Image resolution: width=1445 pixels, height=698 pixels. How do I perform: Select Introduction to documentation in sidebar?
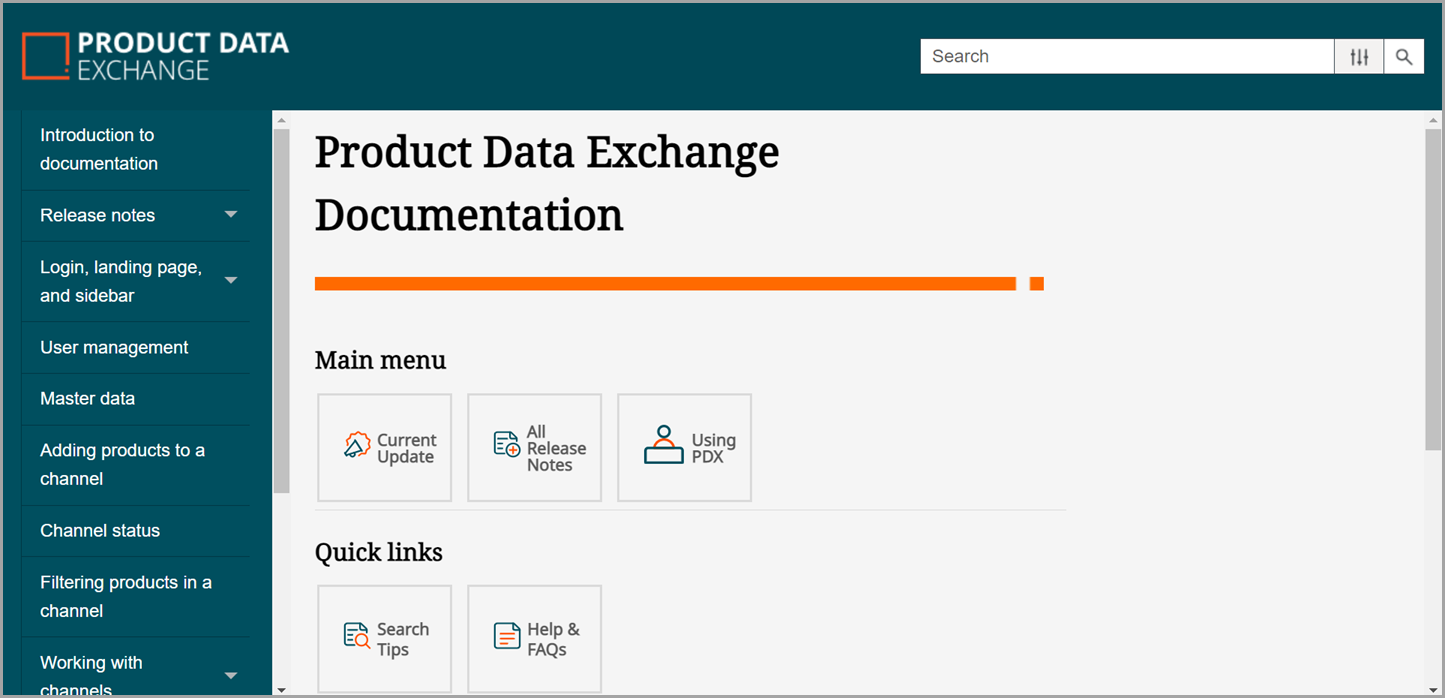pos(99,149)
